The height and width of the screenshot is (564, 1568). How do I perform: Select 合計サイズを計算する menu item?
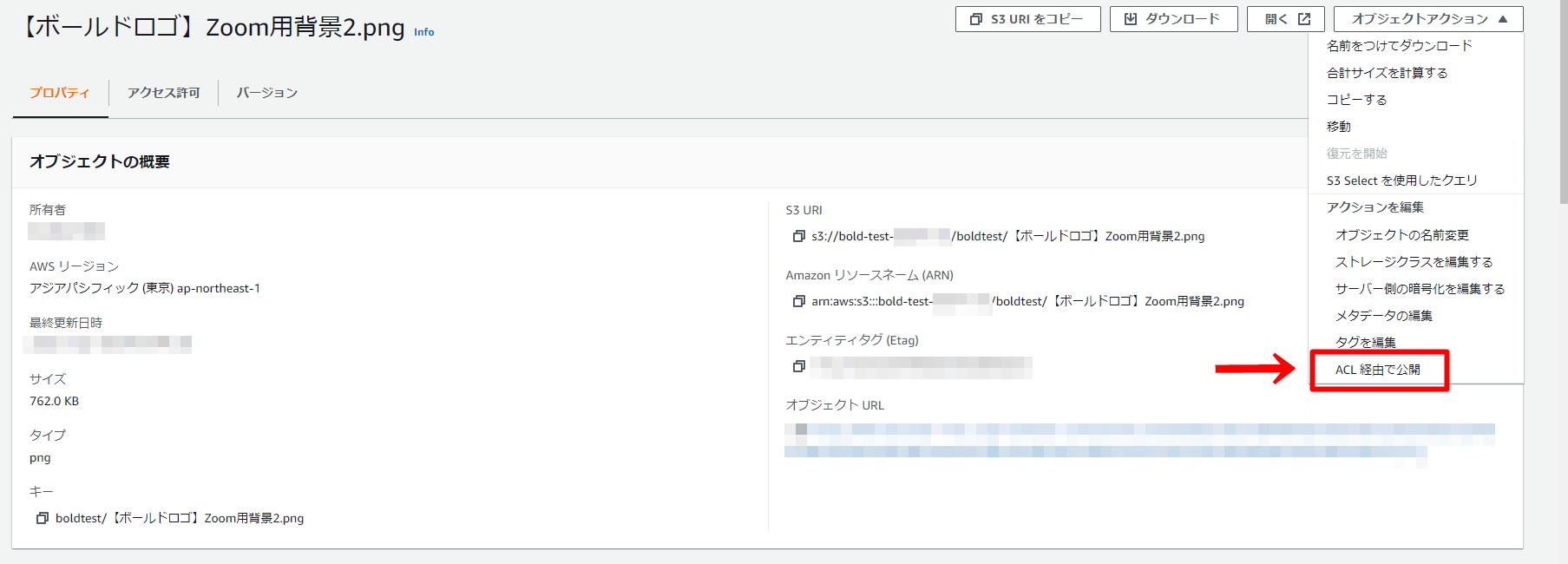point(1387,73)
